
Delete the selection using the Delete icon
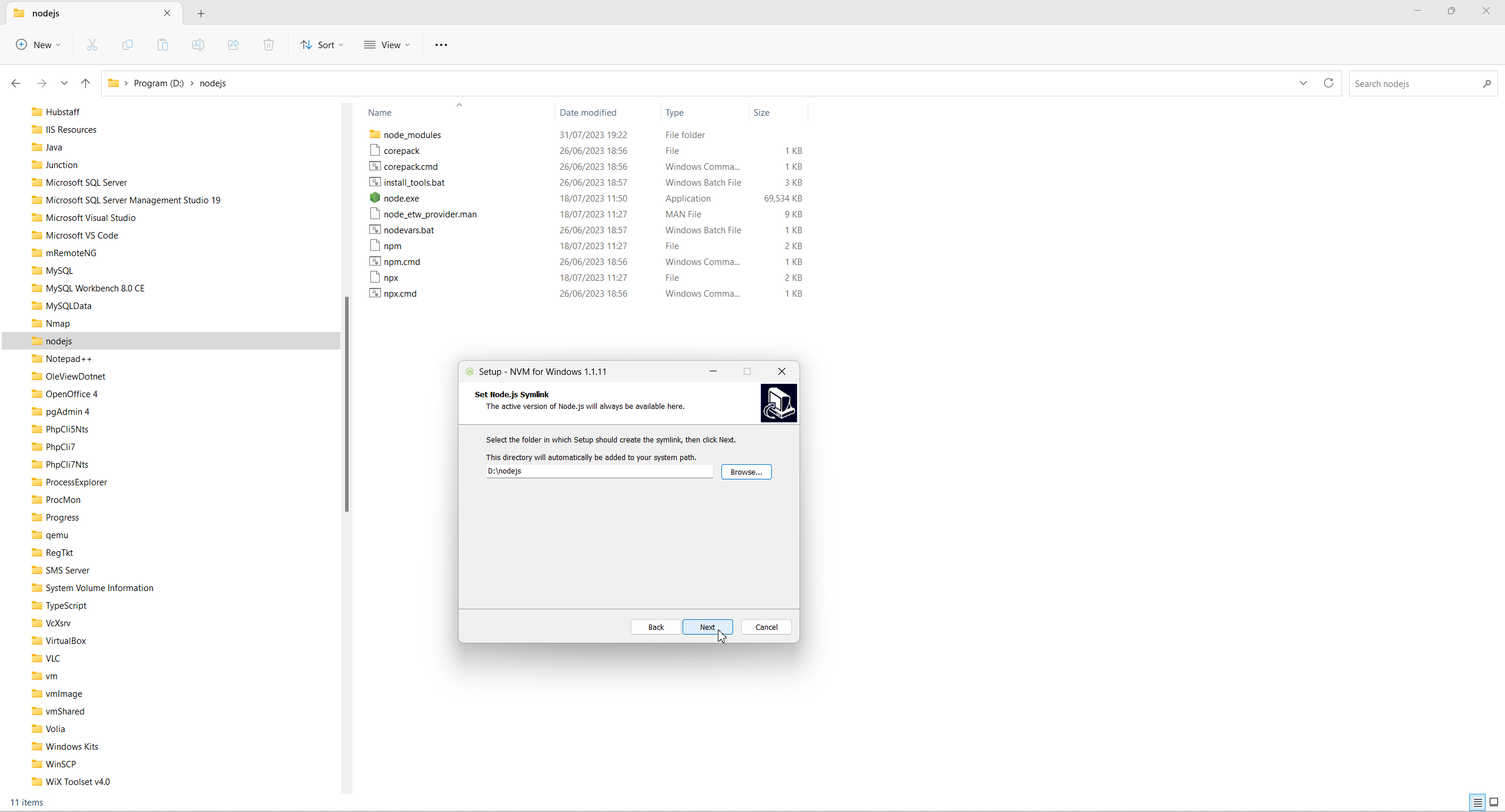[x=268, y=45]
